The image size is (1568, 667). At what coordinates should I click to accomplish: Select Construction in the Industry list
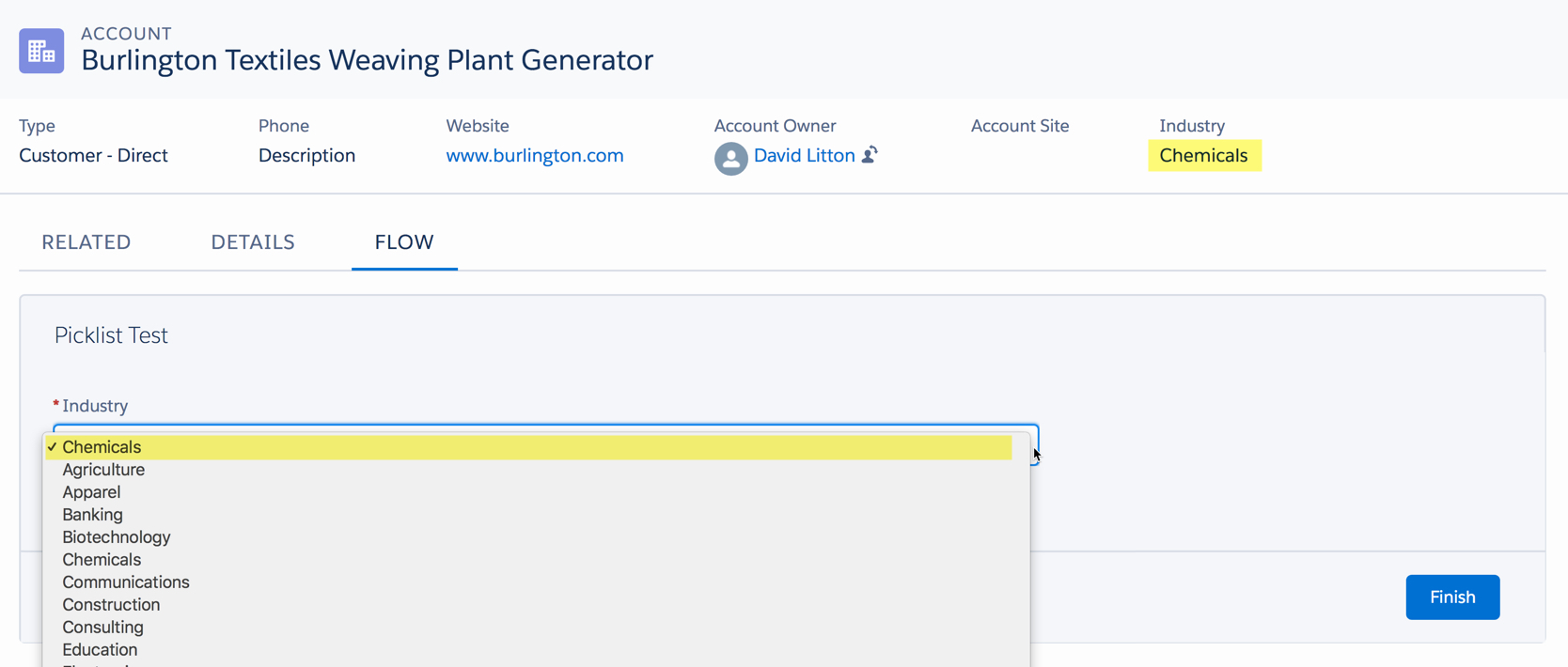point(111,605)
